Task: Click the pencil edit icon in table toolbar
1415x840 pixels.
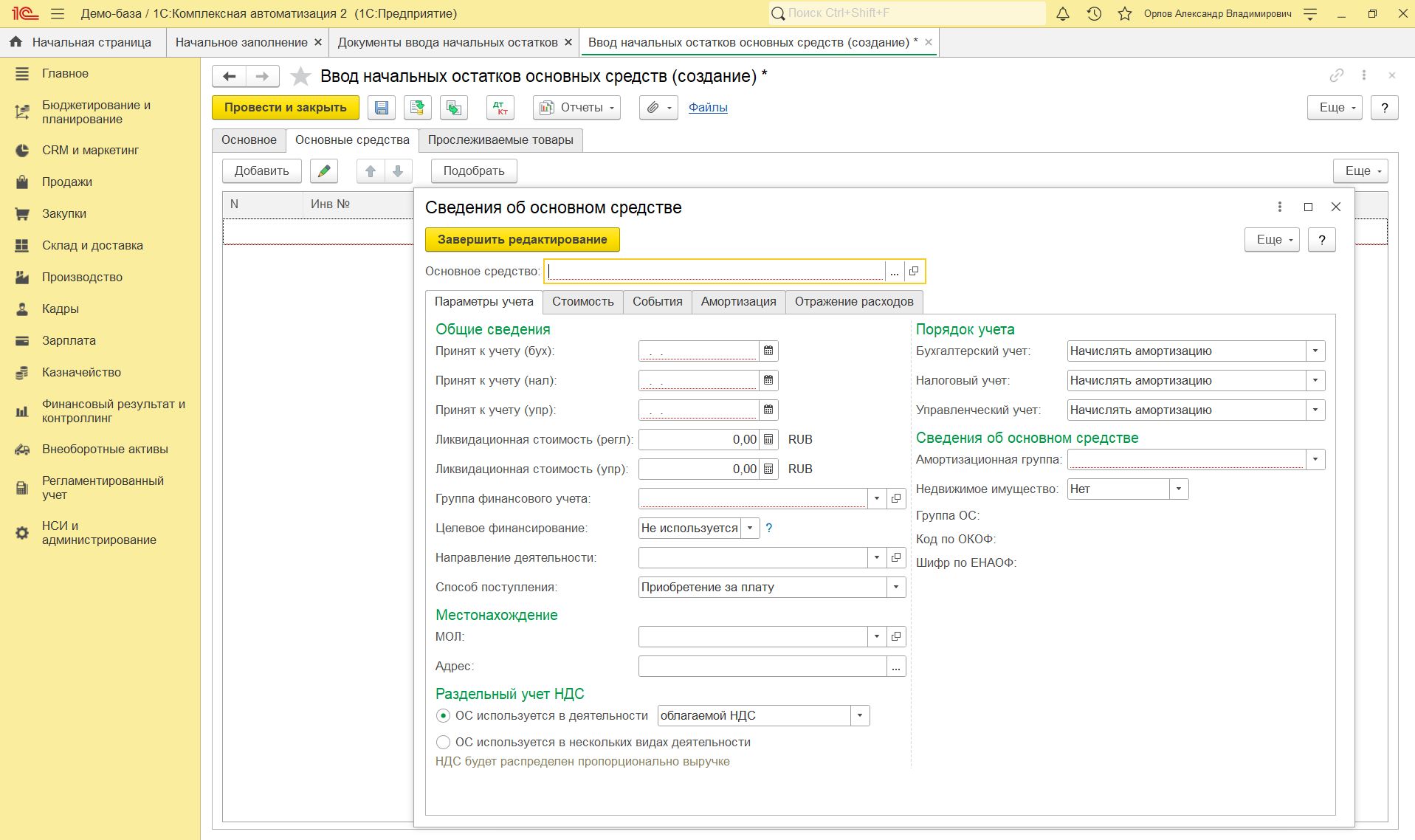Action: click(x=323, y=171)
